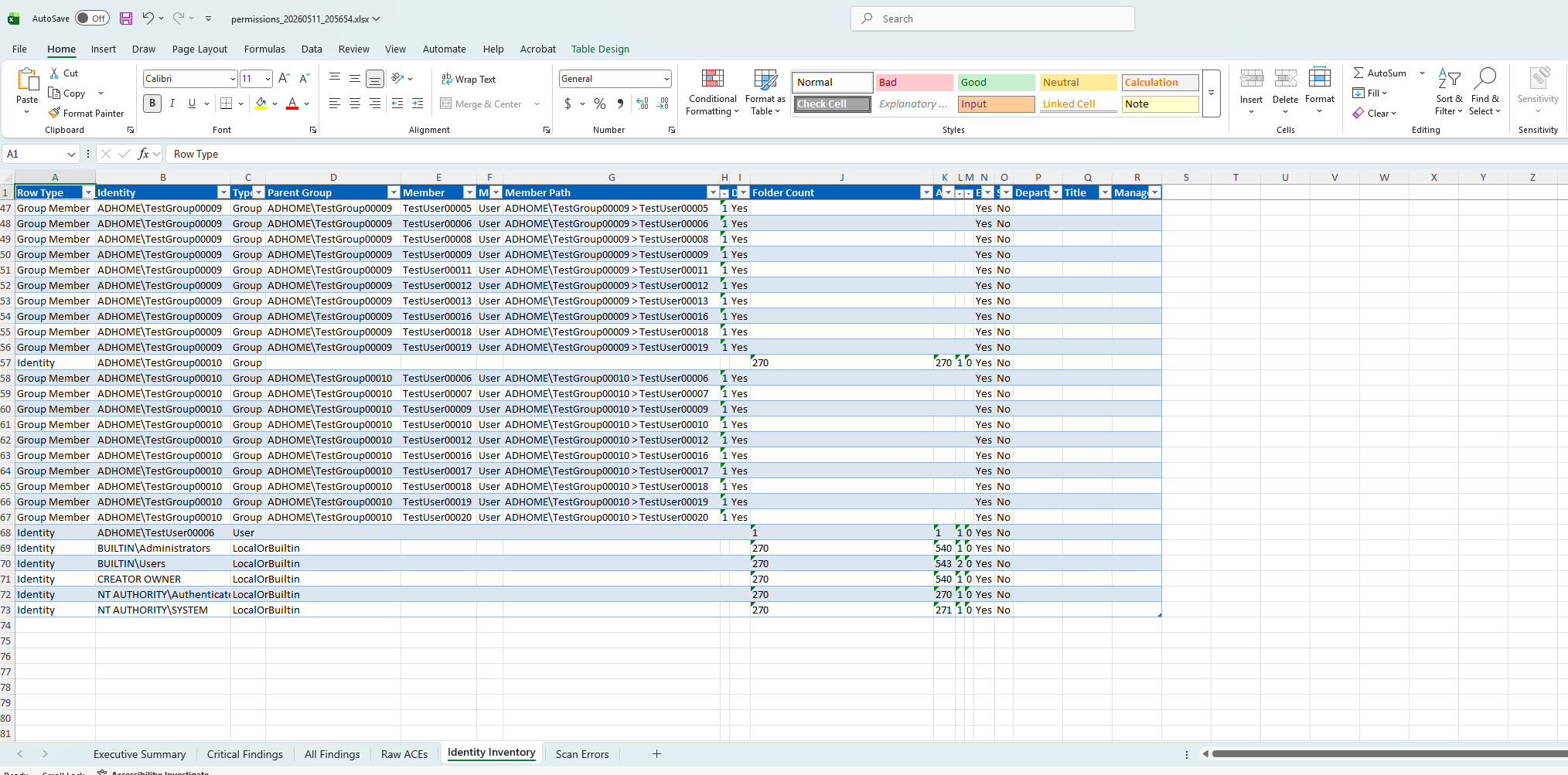This screenshot has height=775, width=1568.
Task: Apply the Good cell style
Action: coord(996,82)
